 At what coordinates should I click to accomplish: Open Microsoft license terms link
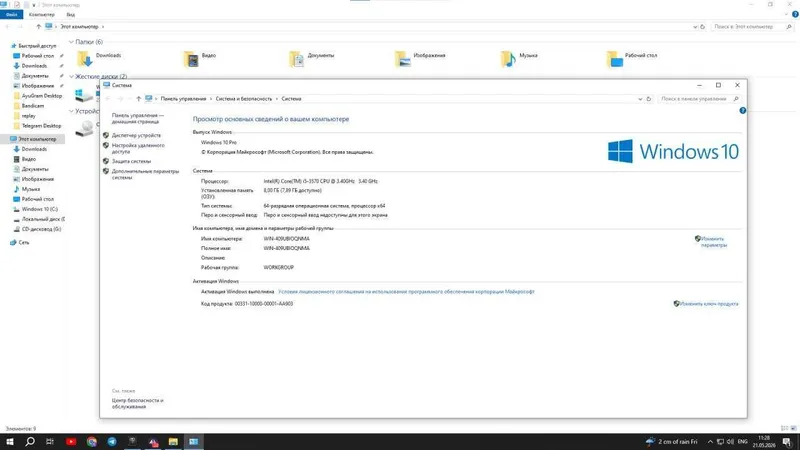(x=406, y=292)
